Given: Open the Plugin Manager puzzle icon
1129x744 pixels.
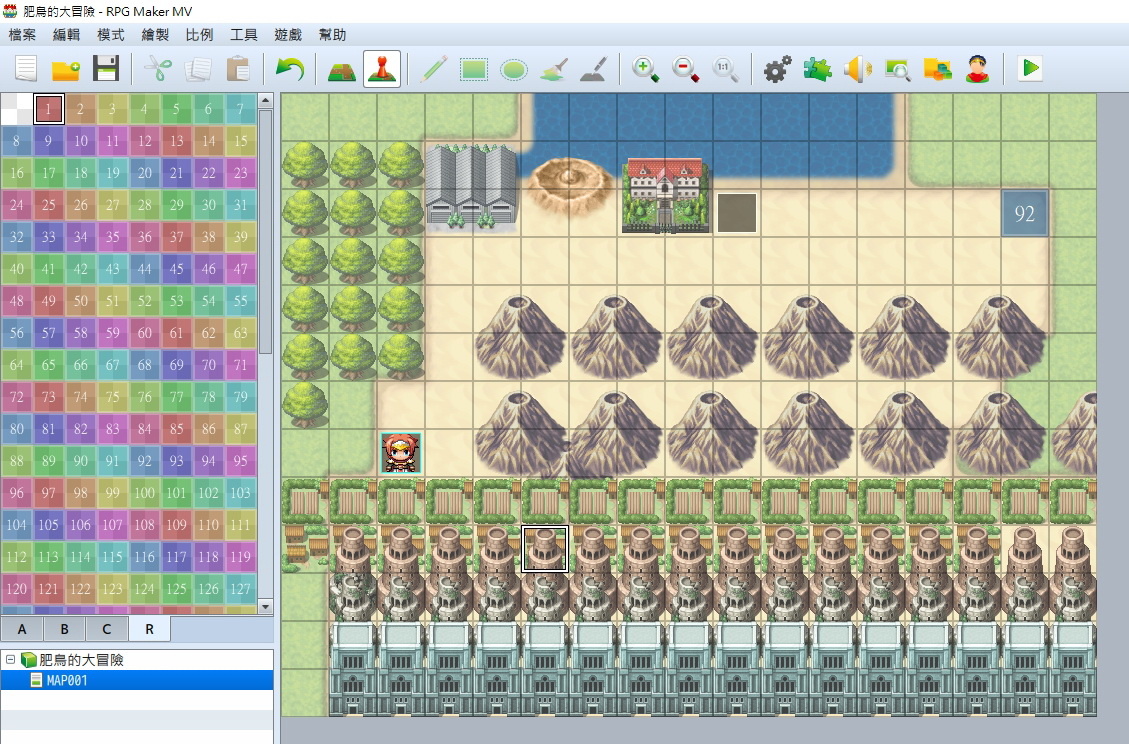Looking at the screenshot, I should pos(817,69).
